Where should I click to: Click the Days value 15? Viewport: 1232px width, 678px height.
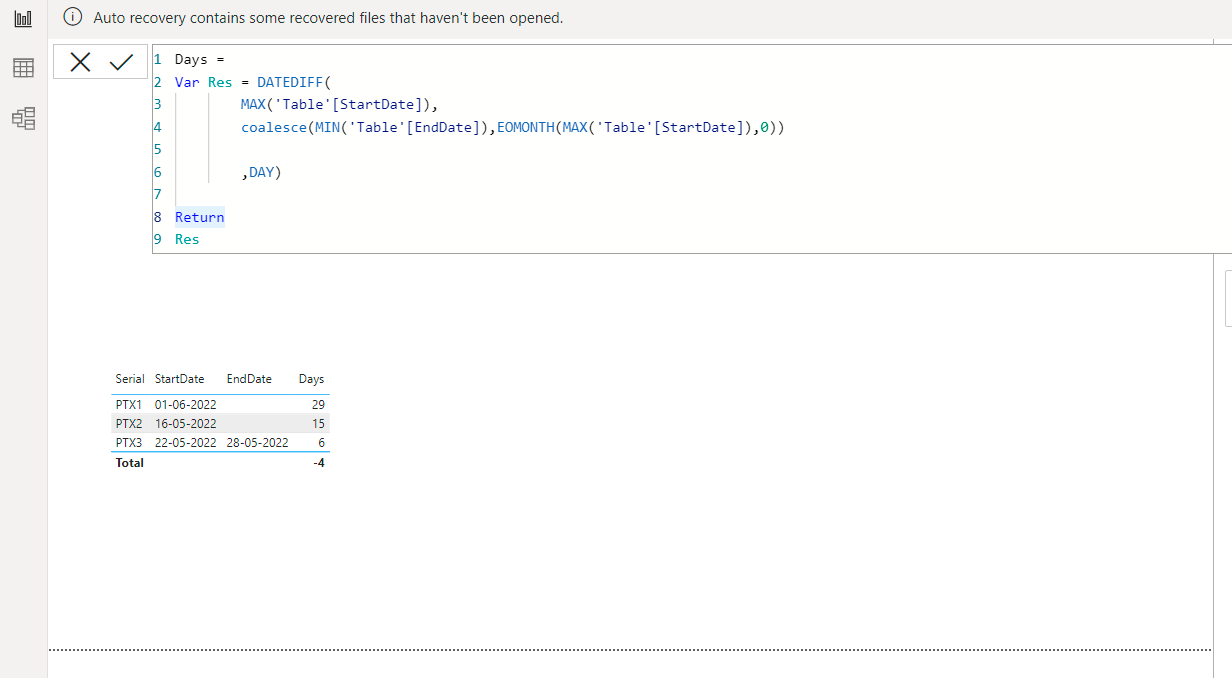[318, 423]
